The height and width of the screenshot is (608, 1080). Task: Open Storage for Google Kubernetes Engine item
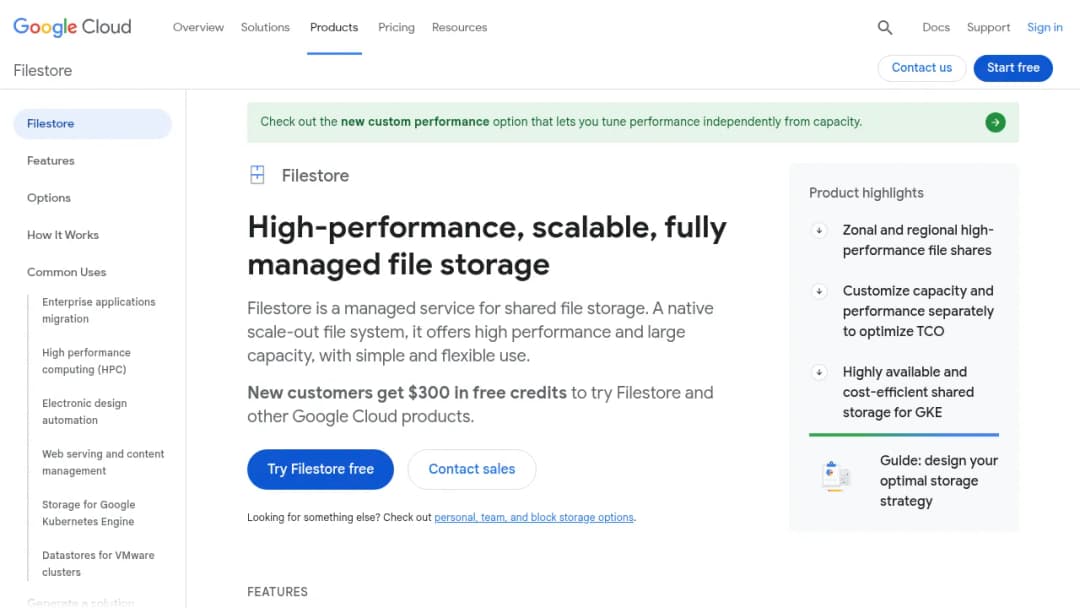[88, 513]
